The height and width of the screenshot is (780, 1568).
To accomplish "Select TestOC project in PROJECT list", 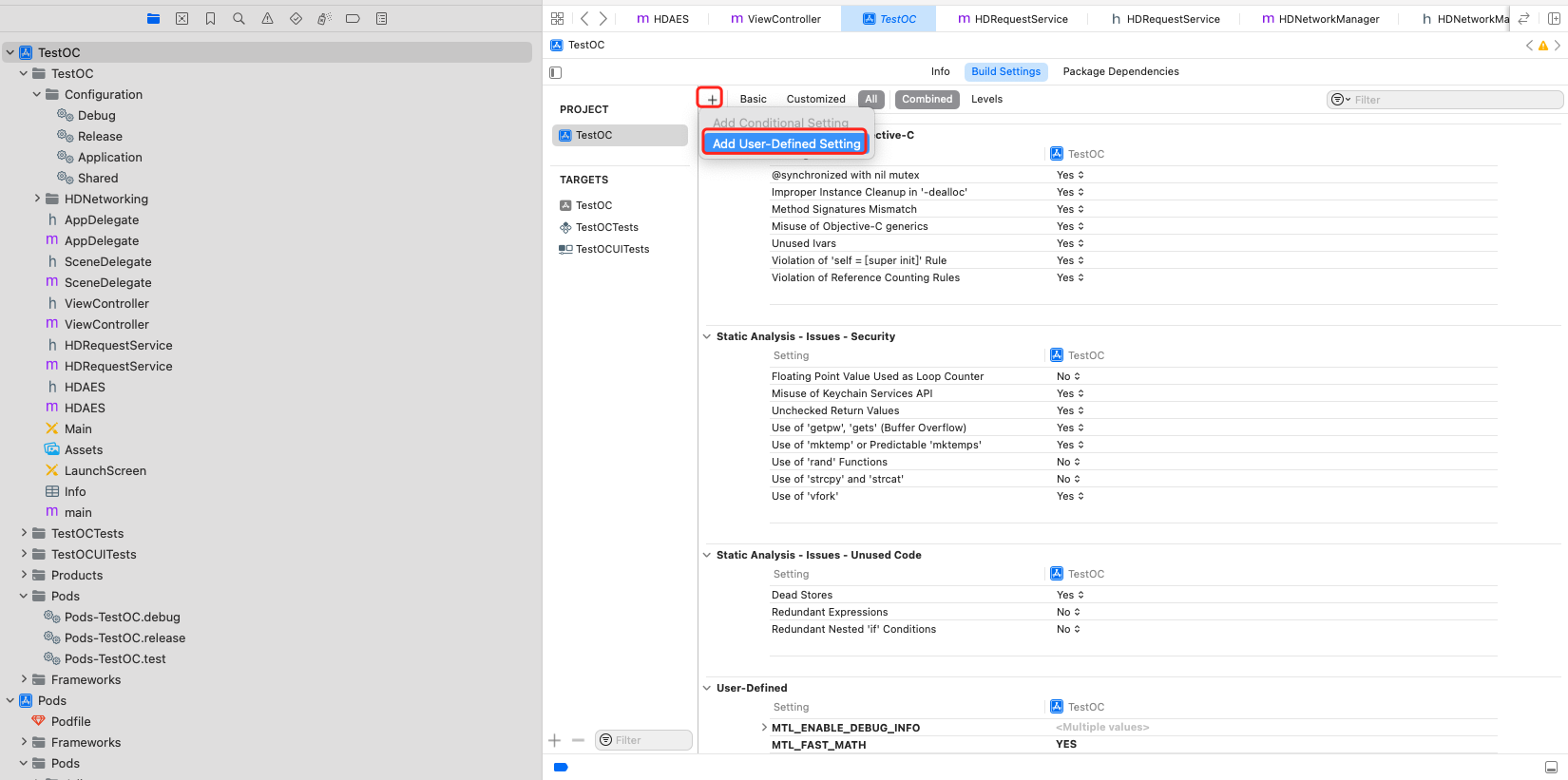I will click(x=620, y=135).
